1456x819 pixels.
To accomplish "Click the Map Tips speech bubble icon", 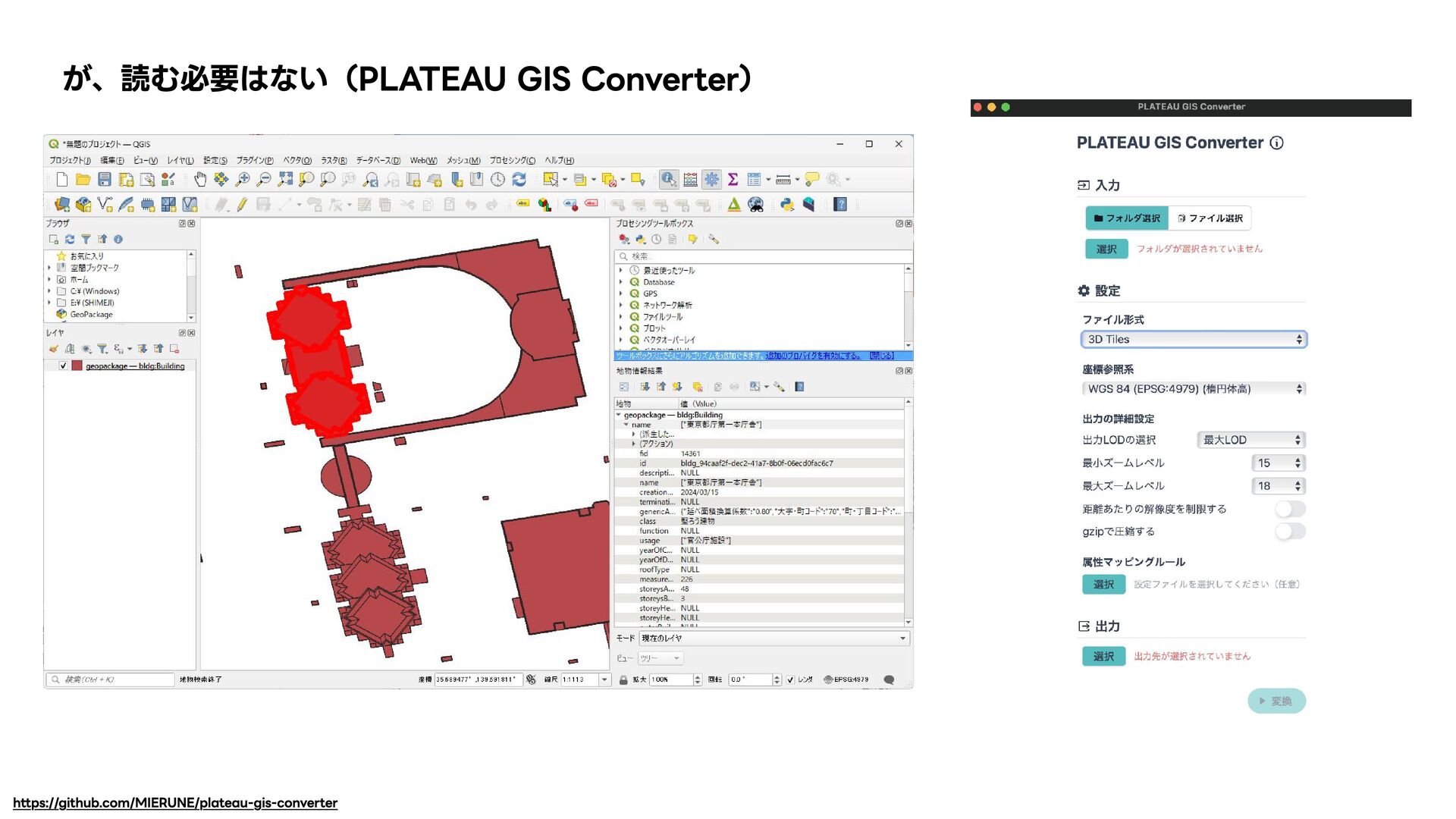I will pyautogui.click(x=812, y=180).
